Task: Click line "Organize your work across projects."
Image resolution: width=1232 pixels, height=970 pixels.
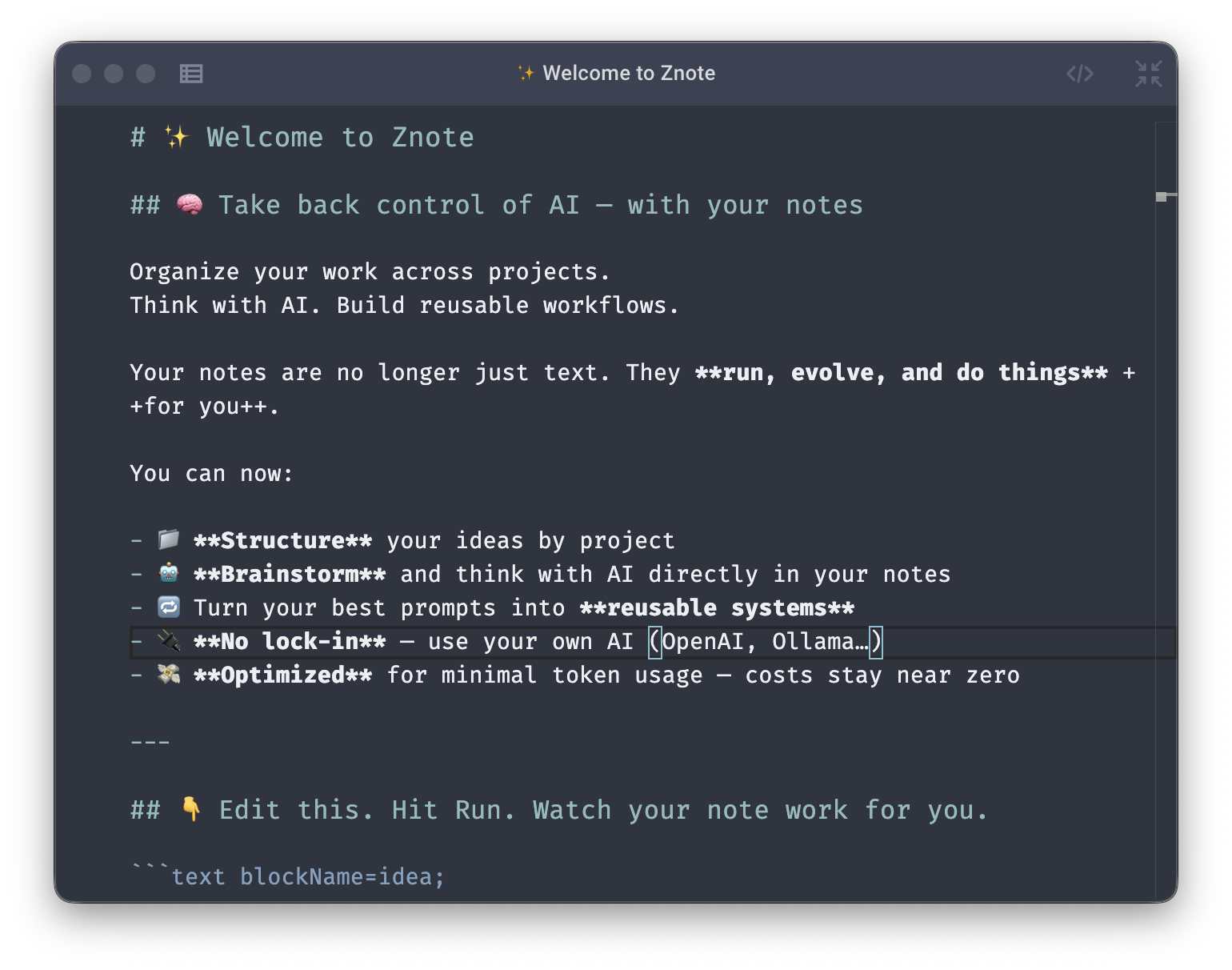Action: coord(370,272)
